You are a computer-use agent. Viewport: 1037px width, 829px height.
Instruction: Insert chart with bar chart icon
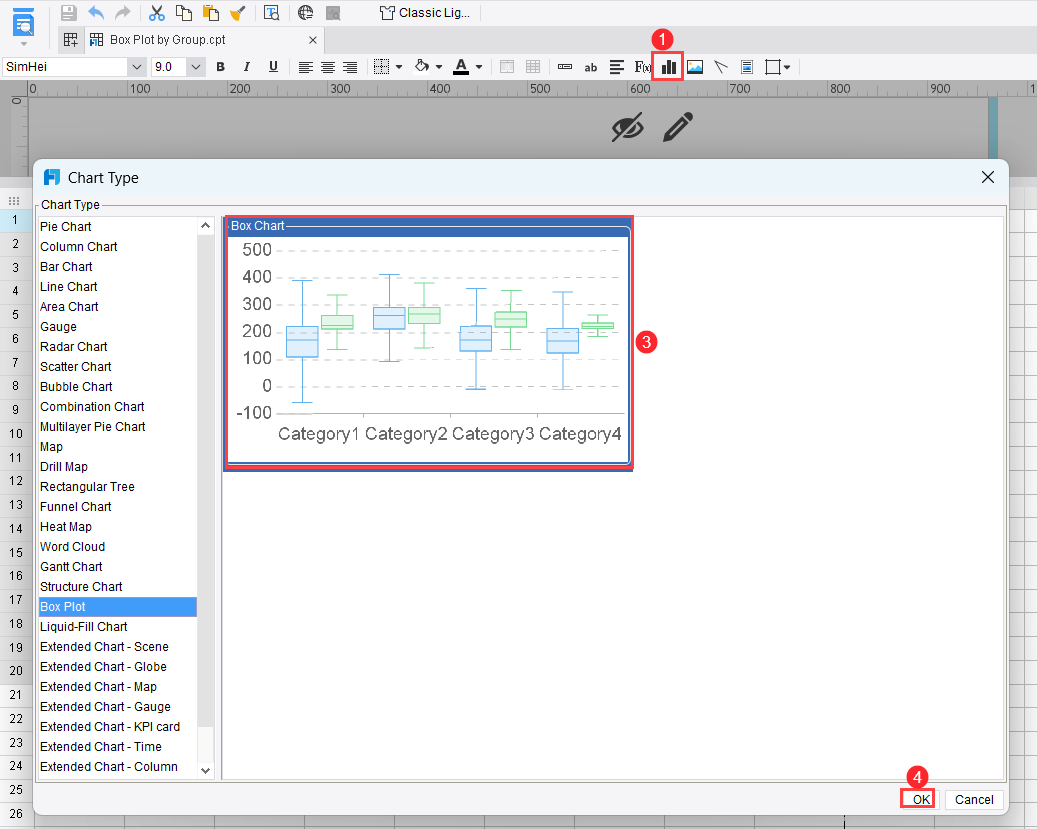(x=669, y=67)
